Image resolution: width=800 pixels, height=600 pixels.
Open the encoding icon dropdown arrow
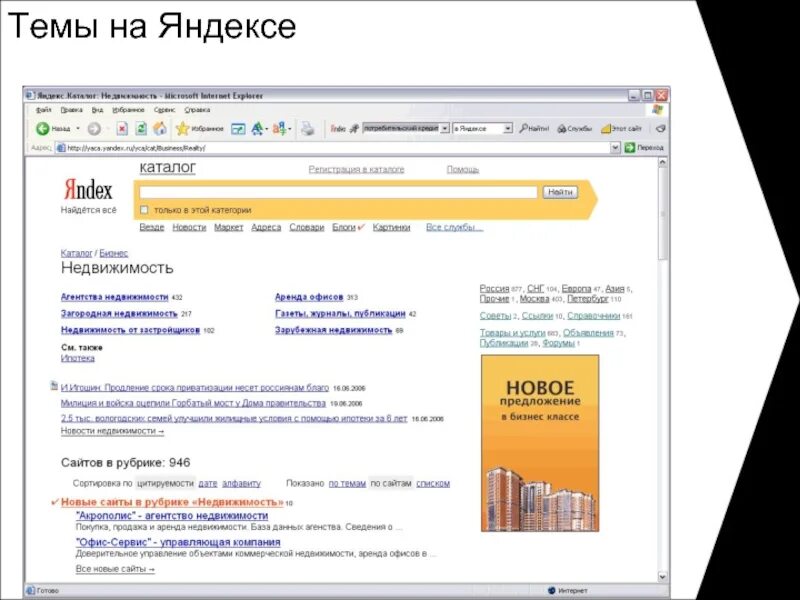tap(290, 129)
